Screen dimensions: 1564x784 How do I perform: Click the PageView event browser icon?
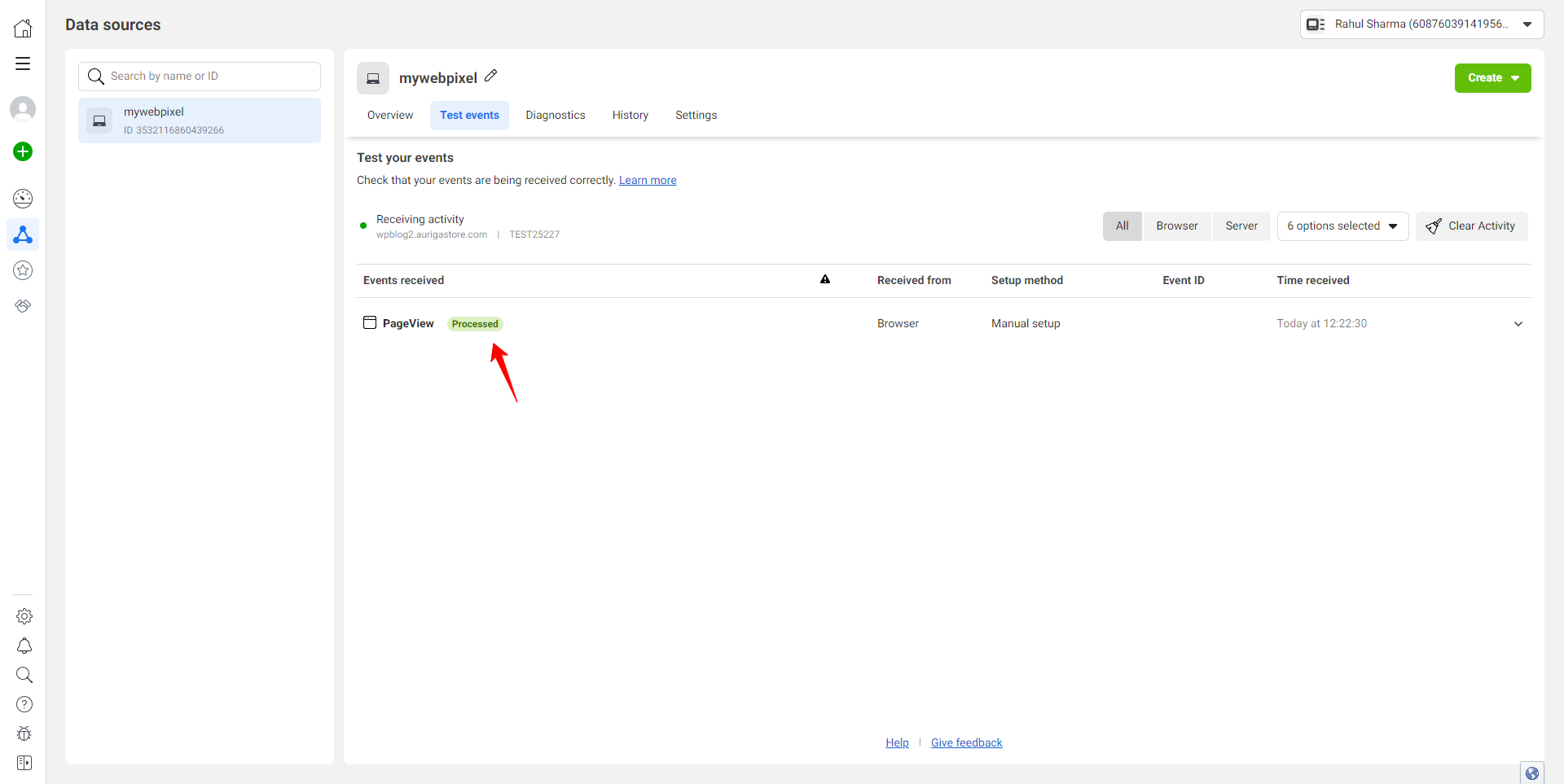click(370, 322)
